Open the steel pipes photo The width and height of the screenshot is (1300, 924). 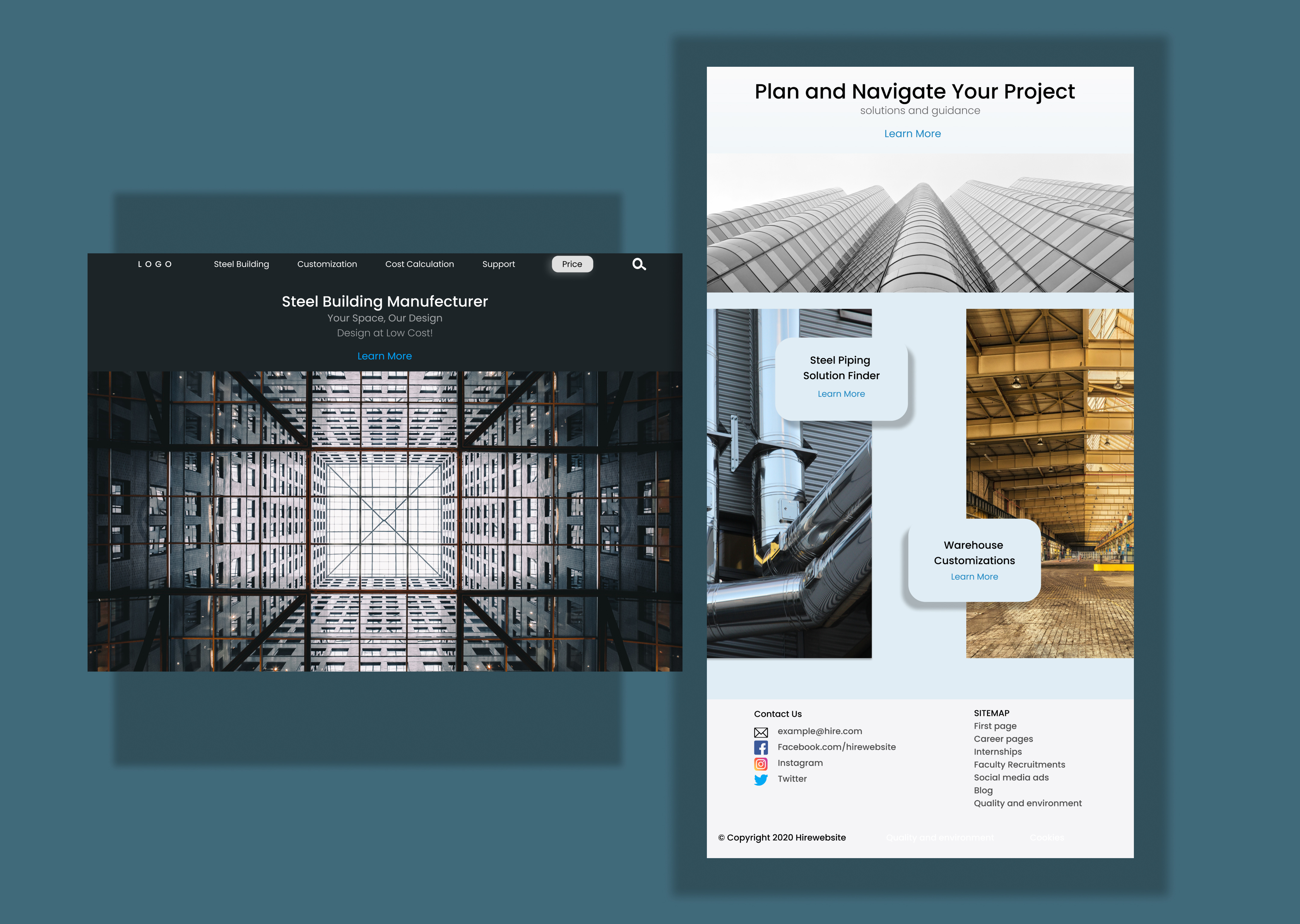[789, 484]
